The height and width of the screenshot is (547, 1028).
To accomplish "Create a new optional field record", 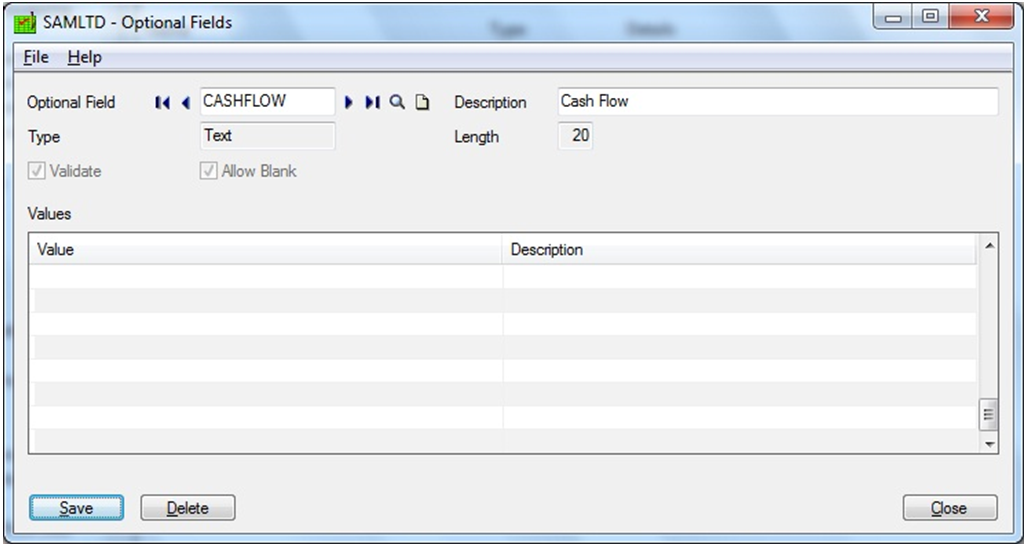I will pyautogui.click(x=422, y=103).
